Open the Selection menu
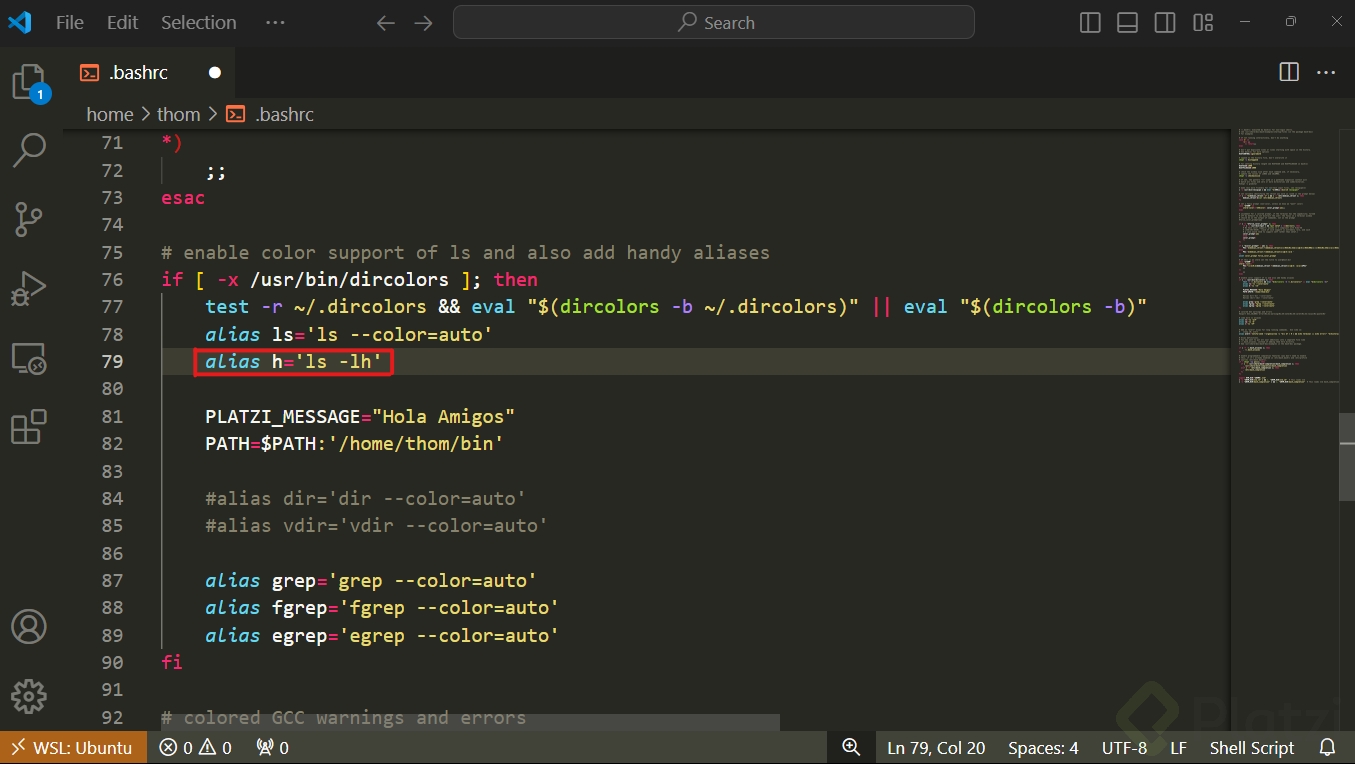 click(199, 23)
